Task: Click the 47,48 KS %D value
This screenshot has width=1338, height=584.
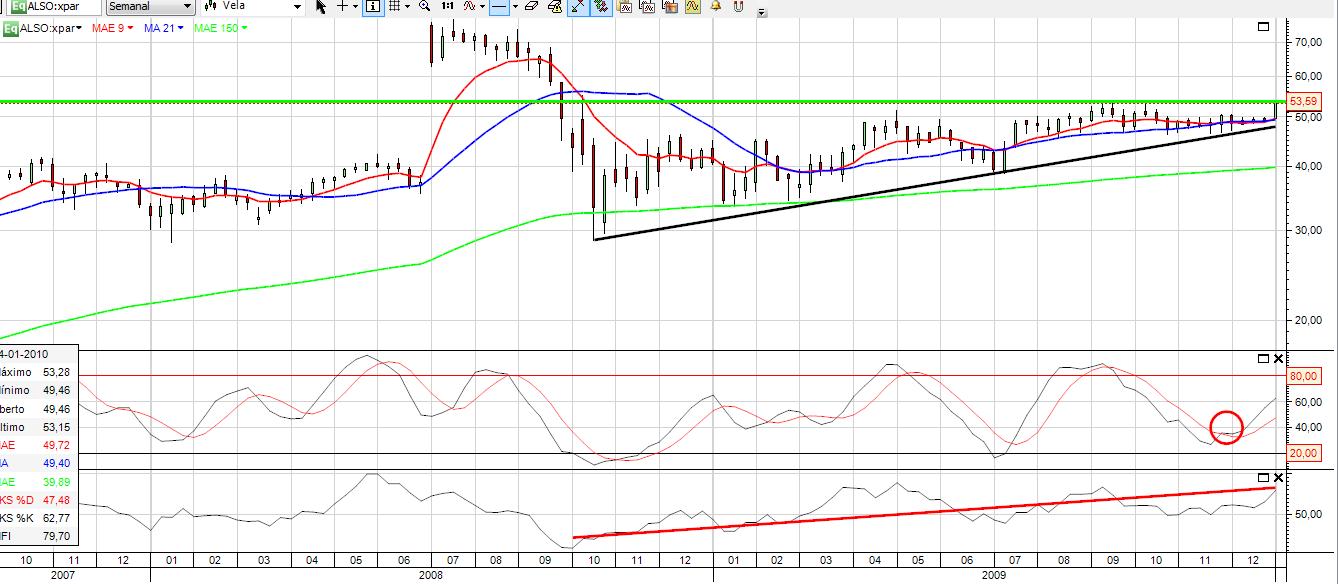Action: [x=57, y=500]
